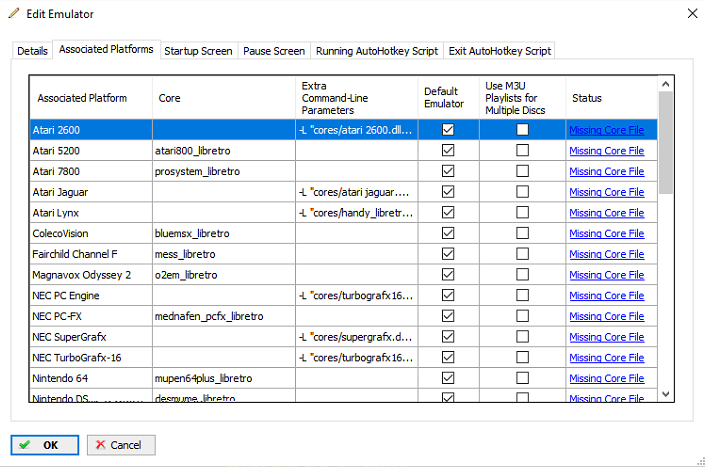Click Missing Core File for Atari Lynx

[607, 213]
